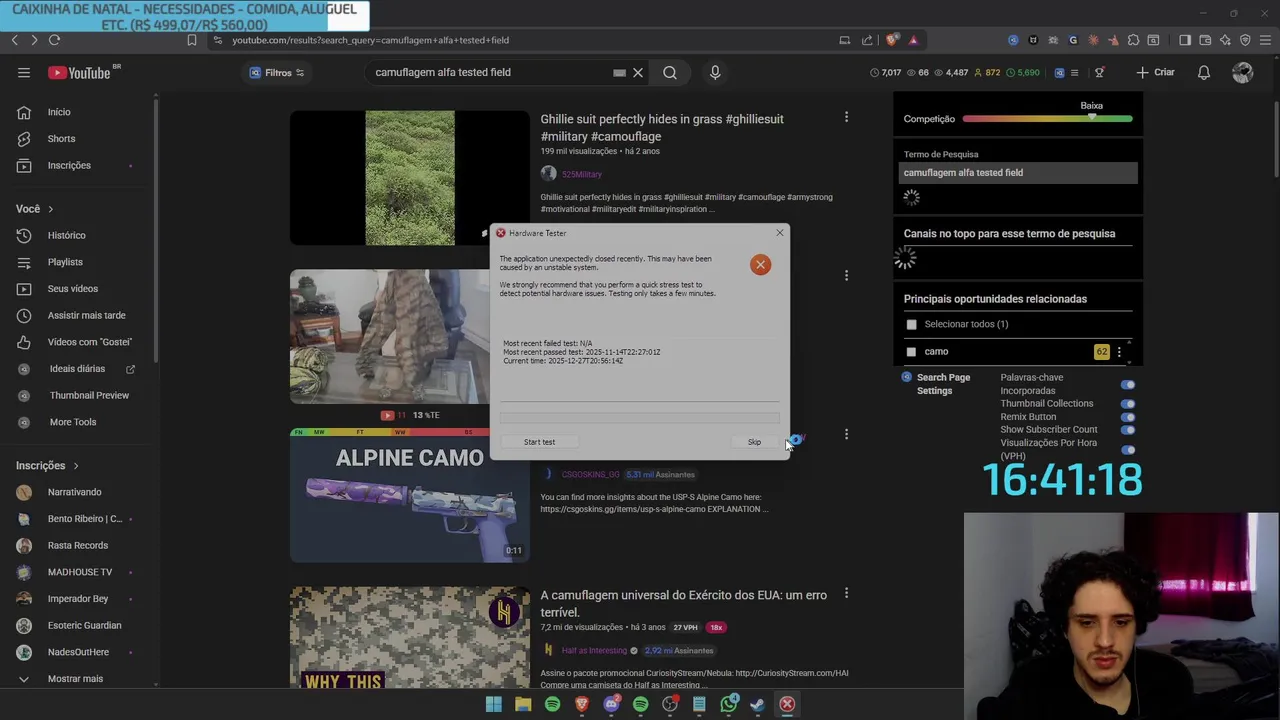Reload the page in the browser
The height and width of the screenshot is (720, 1280).
(54, 40)
